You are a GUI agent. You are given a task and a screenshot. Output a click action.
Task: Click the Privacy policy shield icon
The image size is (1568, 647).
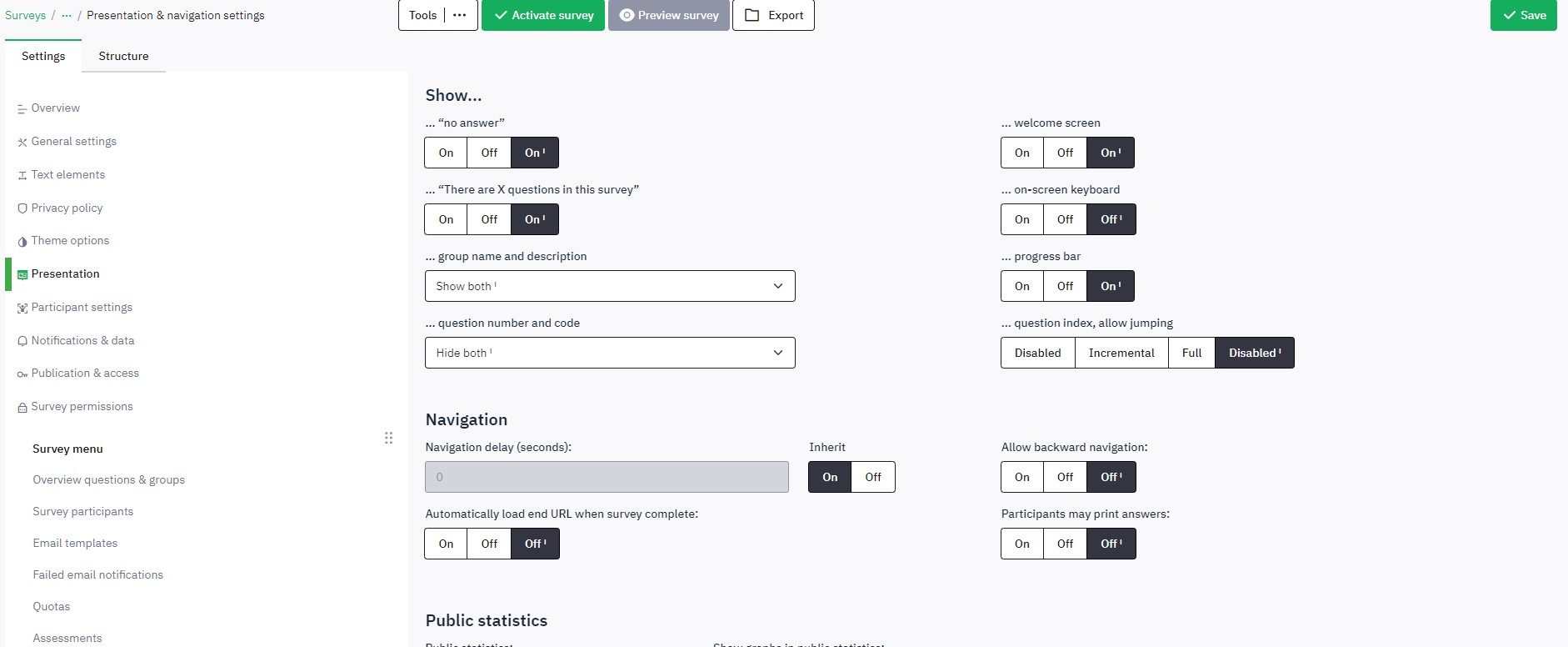coord(22,208)
